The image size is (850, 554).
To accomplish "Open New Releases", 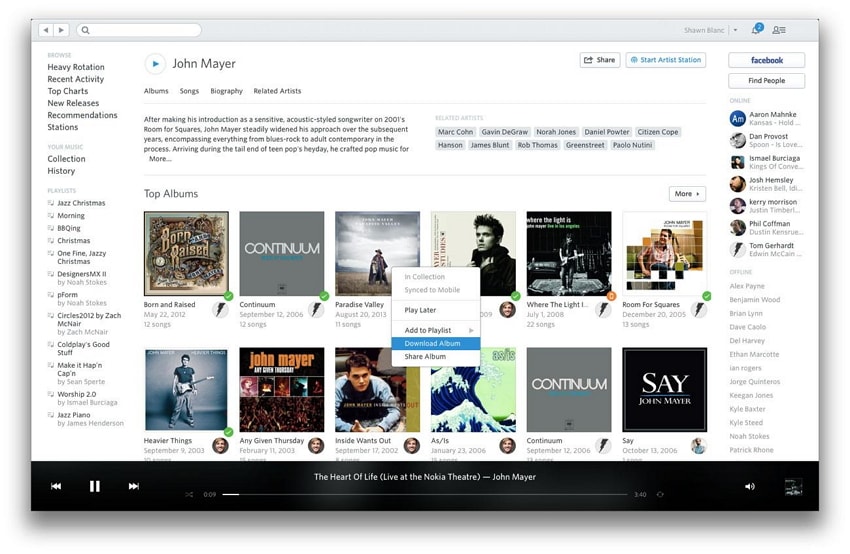I will 73,103.
